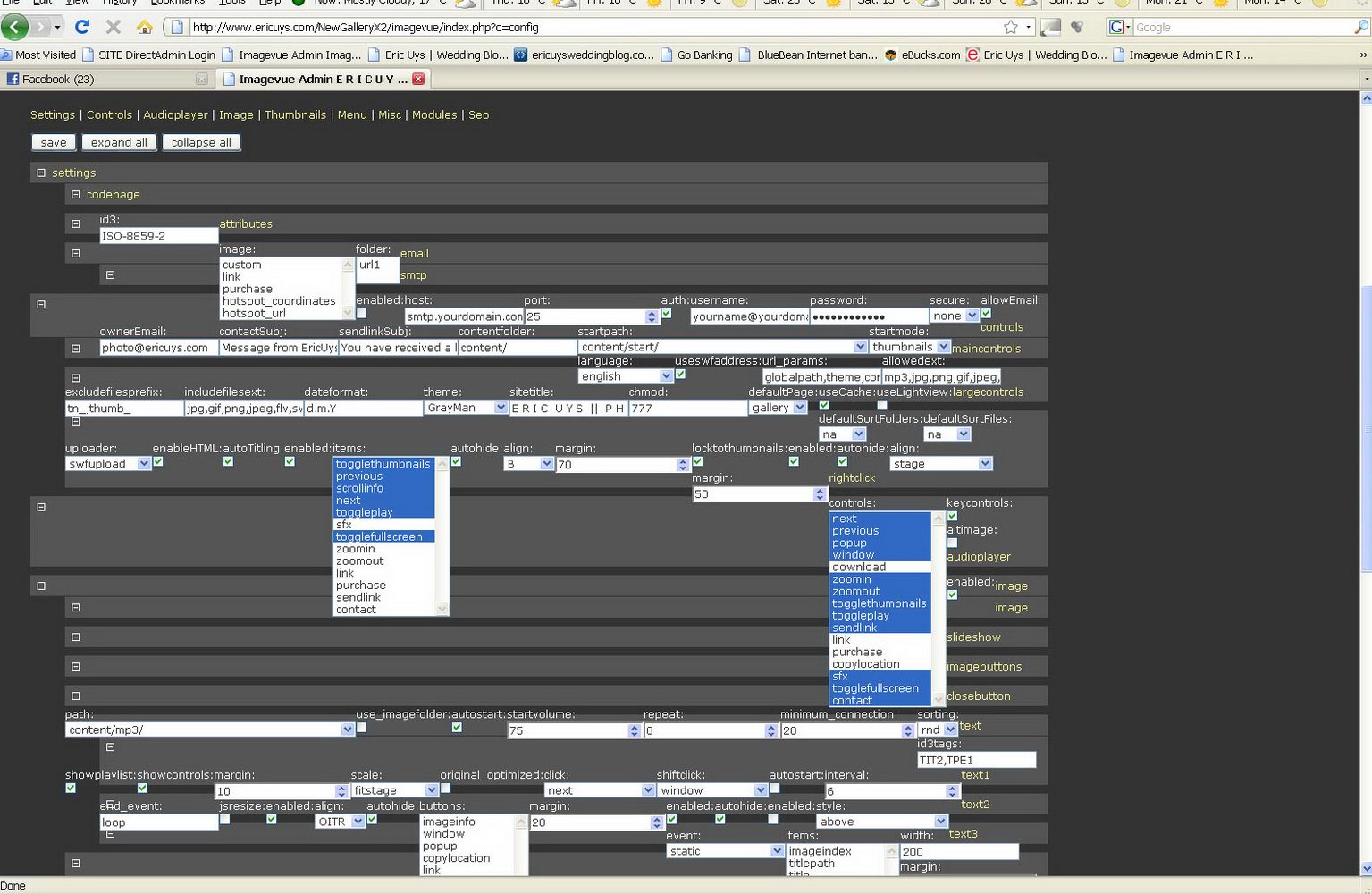The height and width of the screenshot is (894, 1372).
Task: Open the eBucks.com bookmark
Action: [x=922, y=55]
